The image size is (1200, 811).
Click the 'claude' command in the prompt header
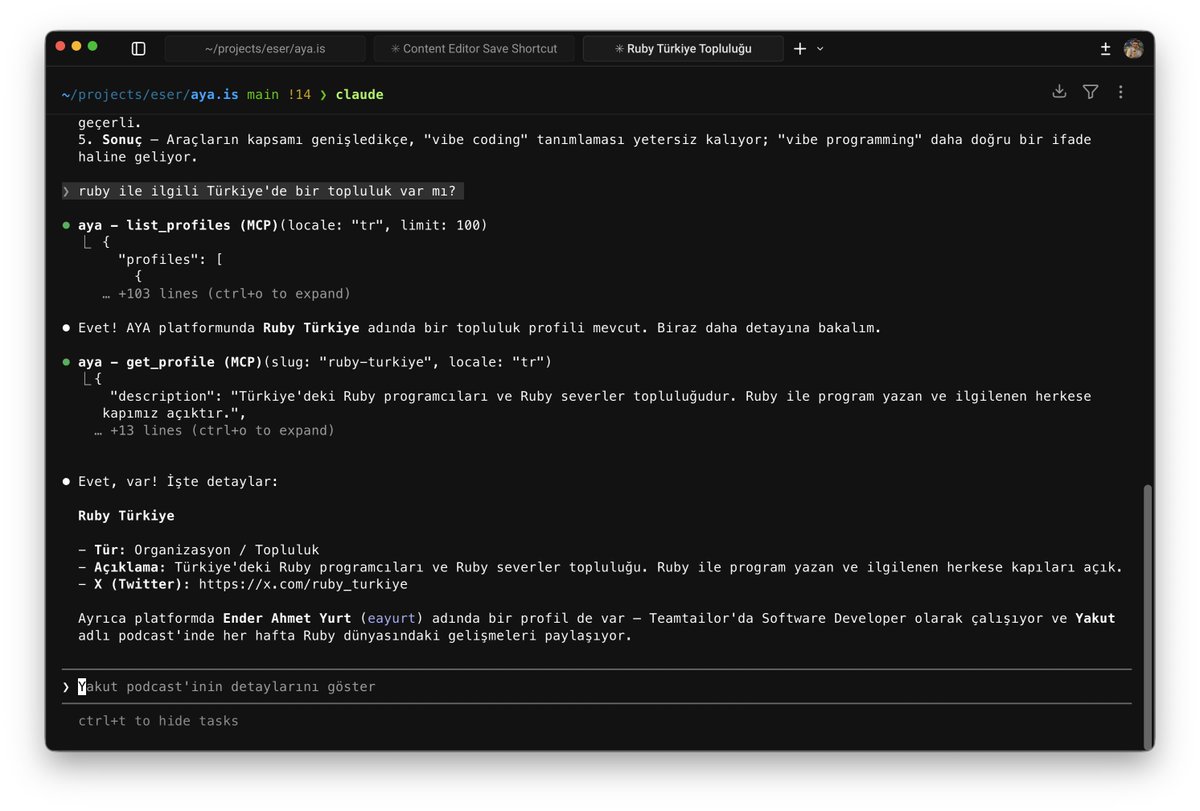(359, 94)
